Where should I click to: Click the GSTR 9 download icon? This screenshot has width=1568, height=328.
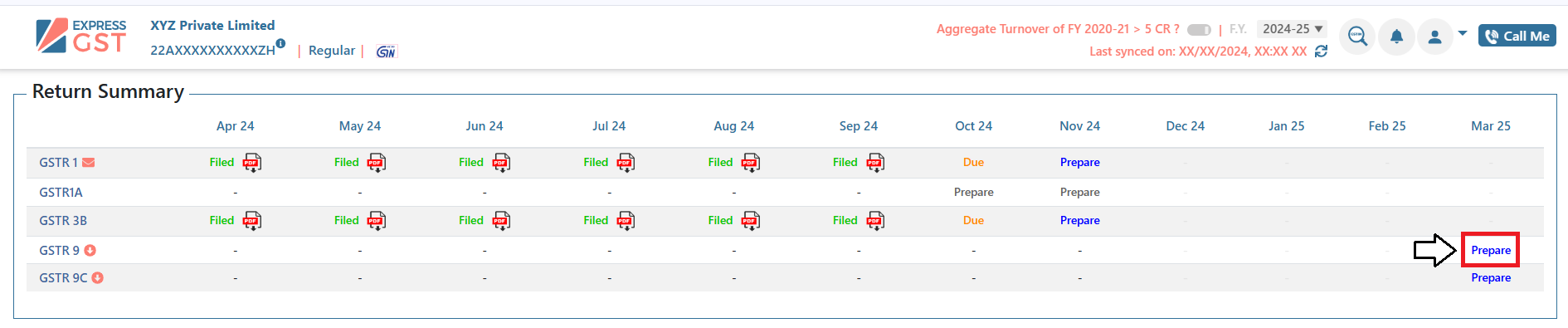90,250
